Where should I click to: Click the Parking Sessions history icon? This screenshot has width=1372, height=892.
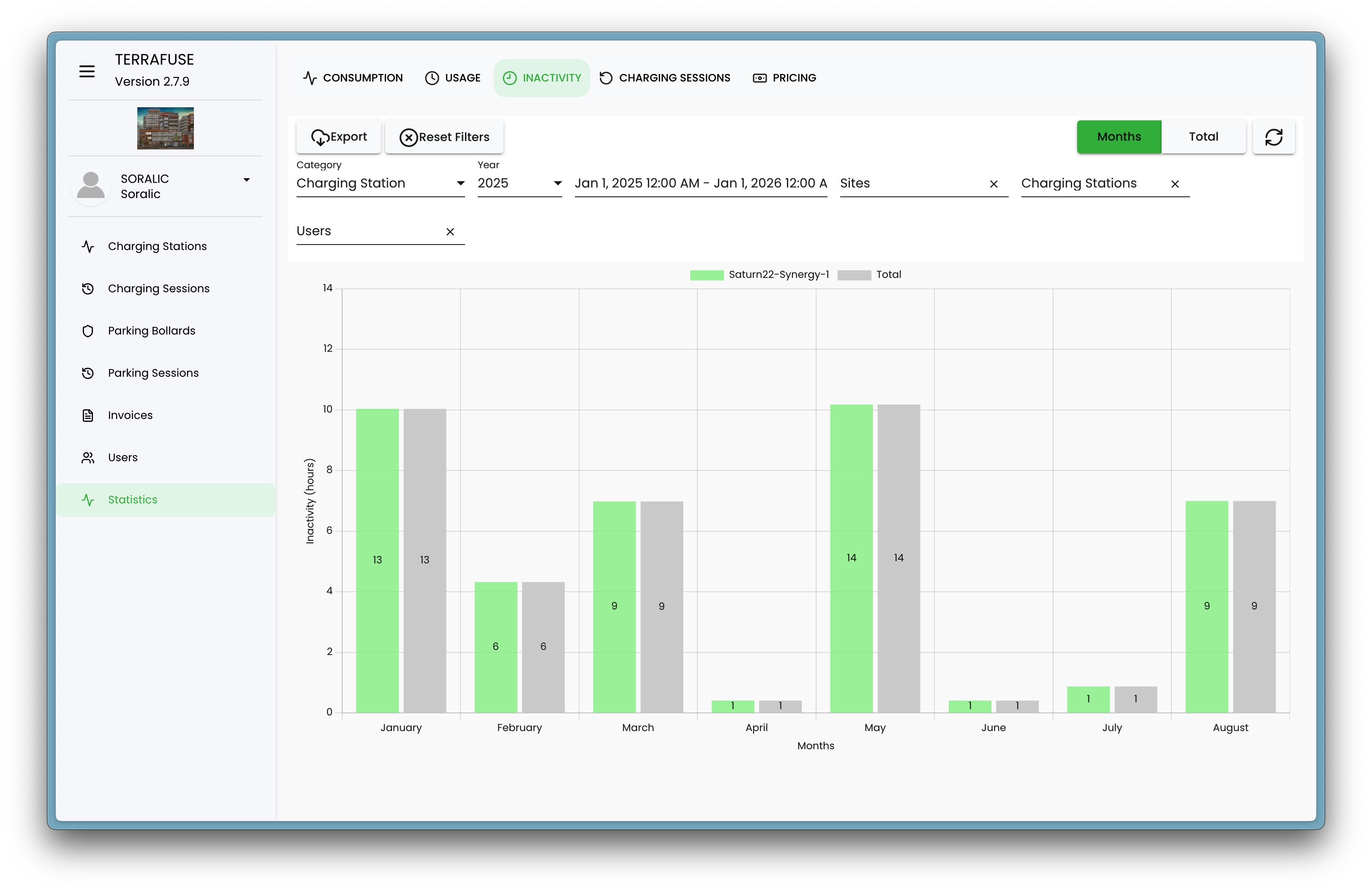click(x=87, y=373)
